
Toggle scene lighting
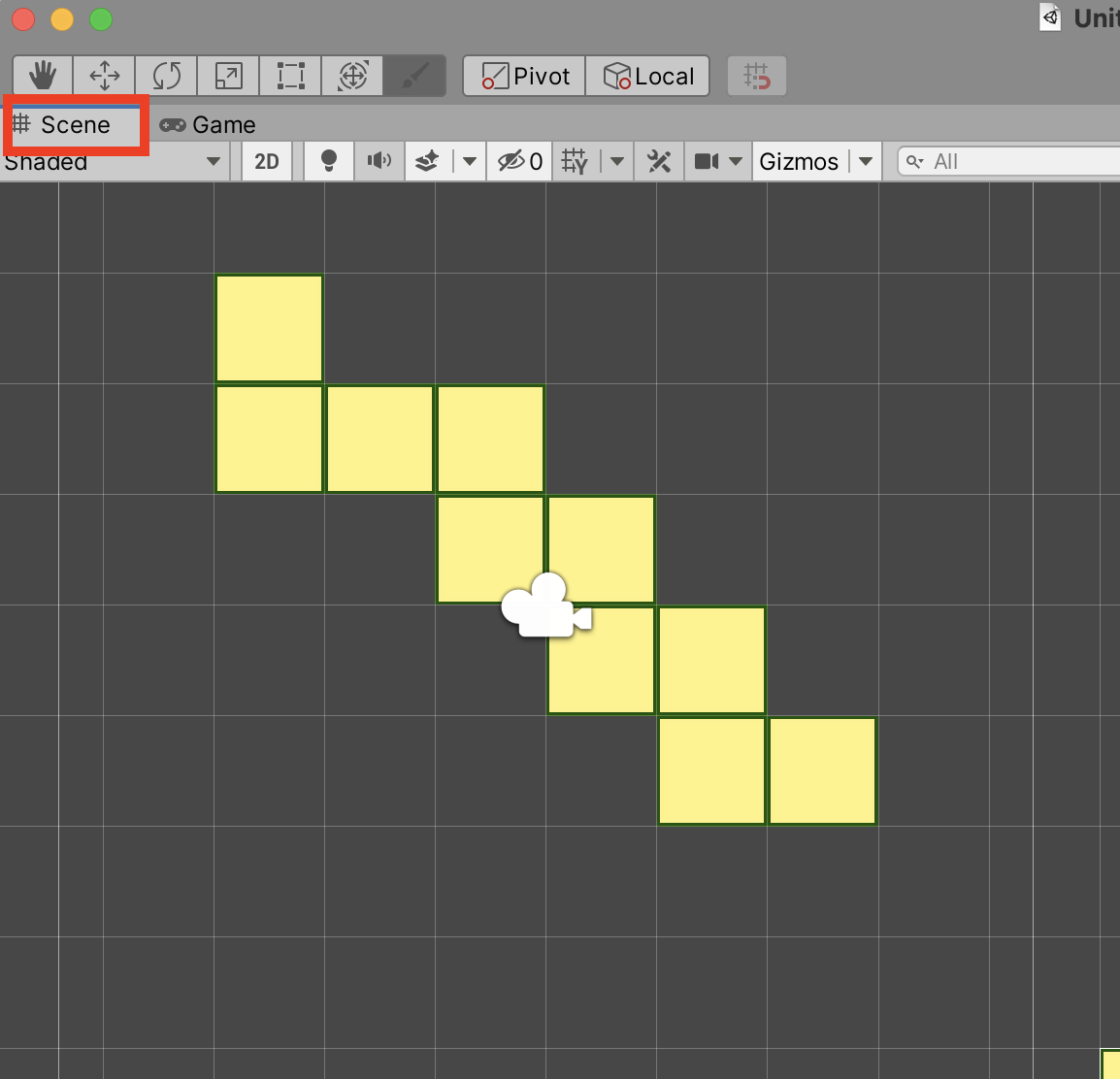coord(329,162)
